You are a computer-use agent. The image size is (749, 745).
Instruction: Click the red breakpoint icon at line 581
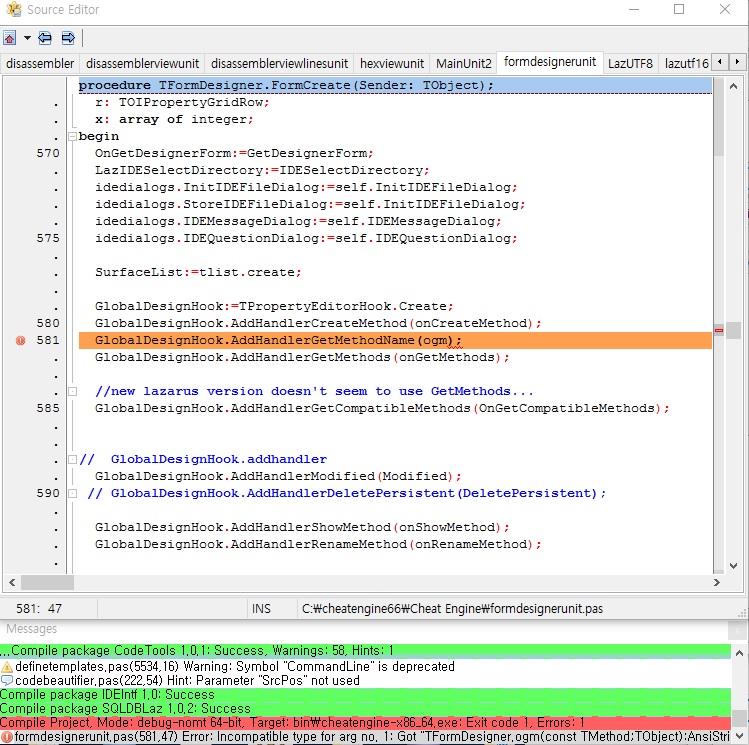tap(20, 341)
